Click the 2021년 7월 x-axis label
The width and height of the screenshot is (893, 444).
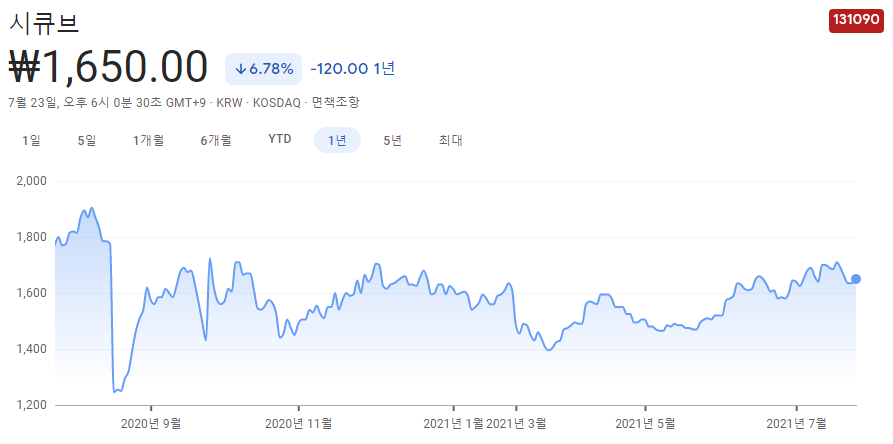click(796, 424)
